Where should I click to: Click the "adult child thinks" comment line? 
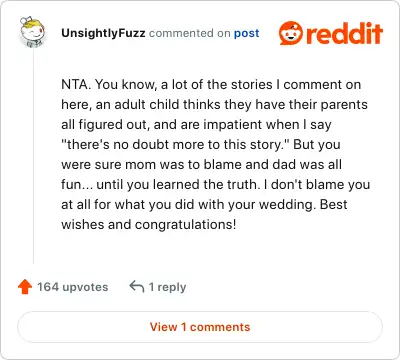(x=214, y=104)
